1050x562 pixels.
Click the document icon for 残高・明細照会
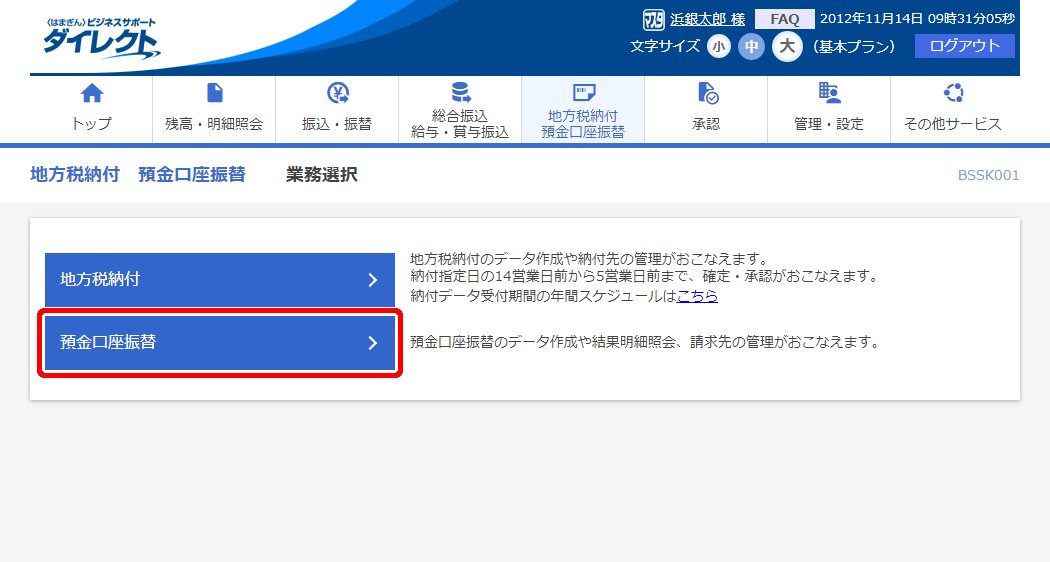pos(214,94)
